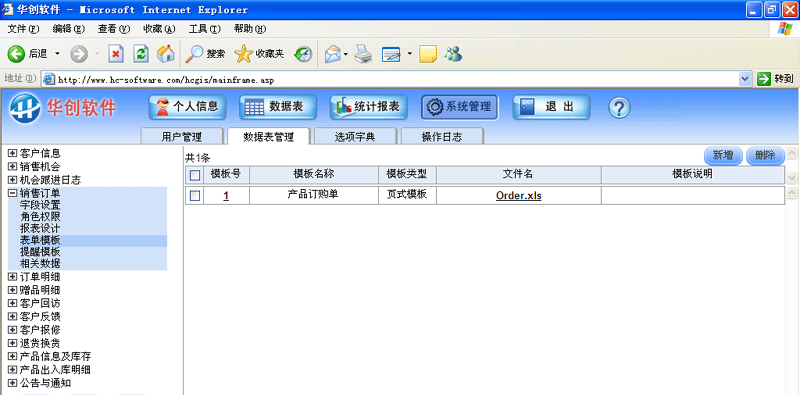800x395 pixels.
Task: Click the URL address input field
Action: point(390,79)
